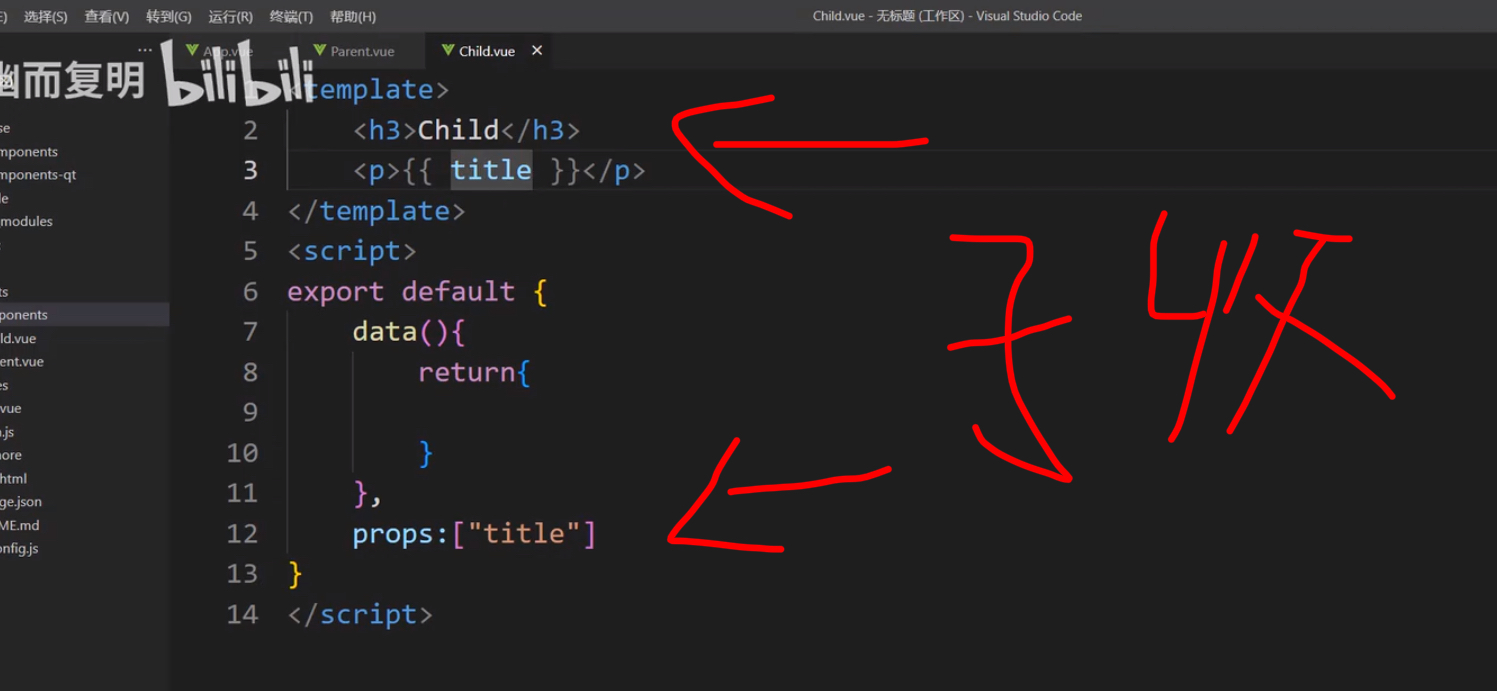Open the 转到(G) menu
The width and height of the screenshot is (1497, 691).
(x=168, y=16)
